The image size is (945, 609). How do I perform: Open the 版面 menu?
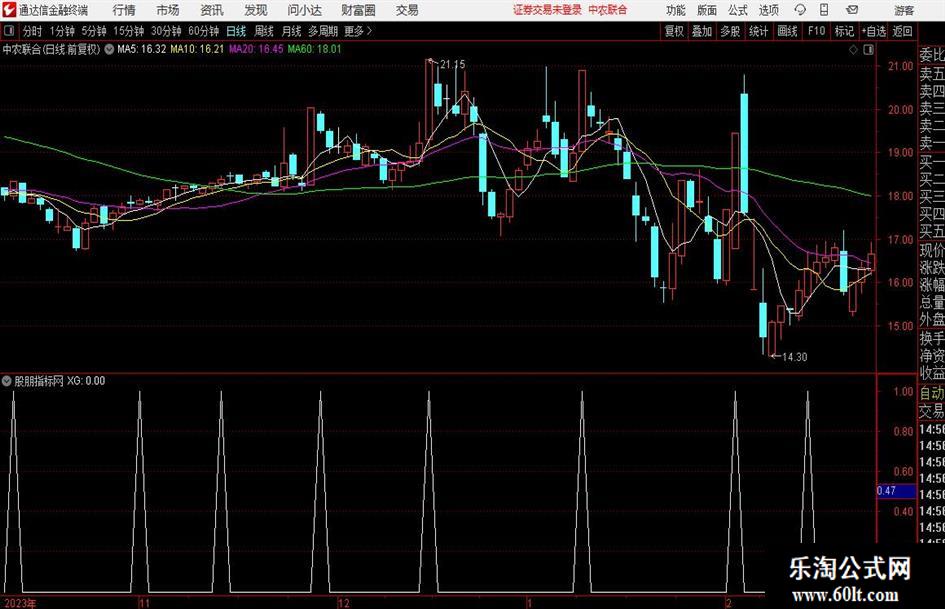[707, 10]
